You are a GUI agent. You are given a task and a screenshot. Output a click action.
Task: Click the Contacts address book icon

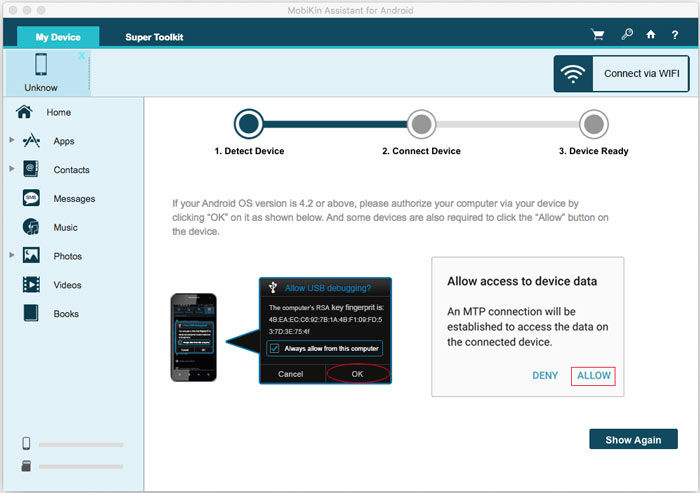tap(31, 169)
